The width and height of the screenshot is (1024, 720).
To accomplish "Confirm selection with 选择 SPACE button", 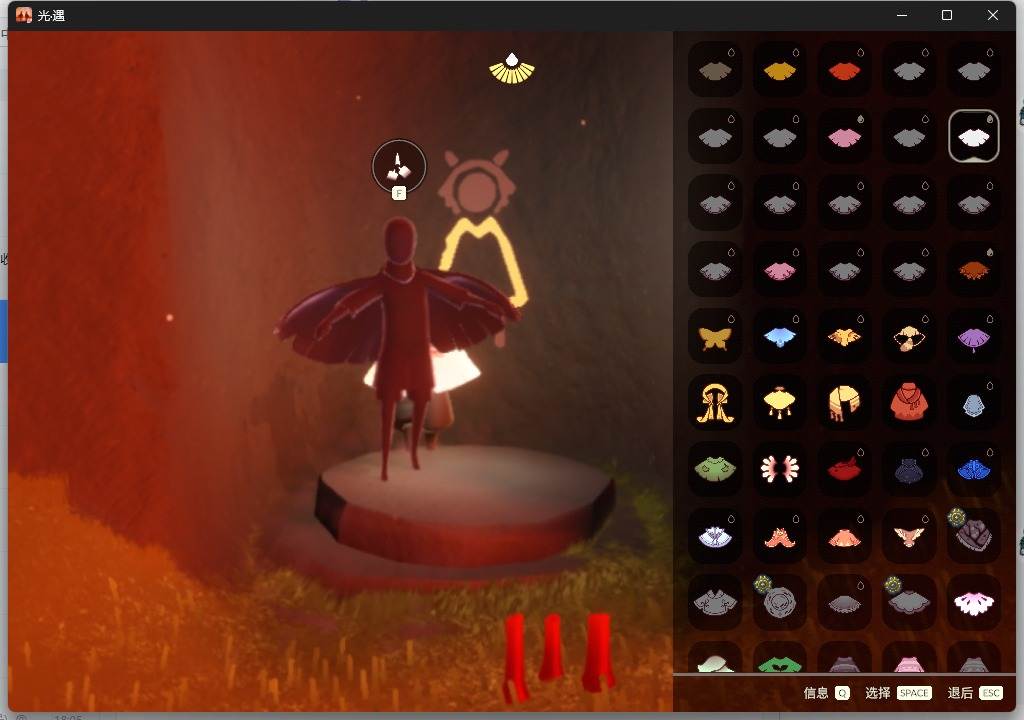I will click(898, 693).
